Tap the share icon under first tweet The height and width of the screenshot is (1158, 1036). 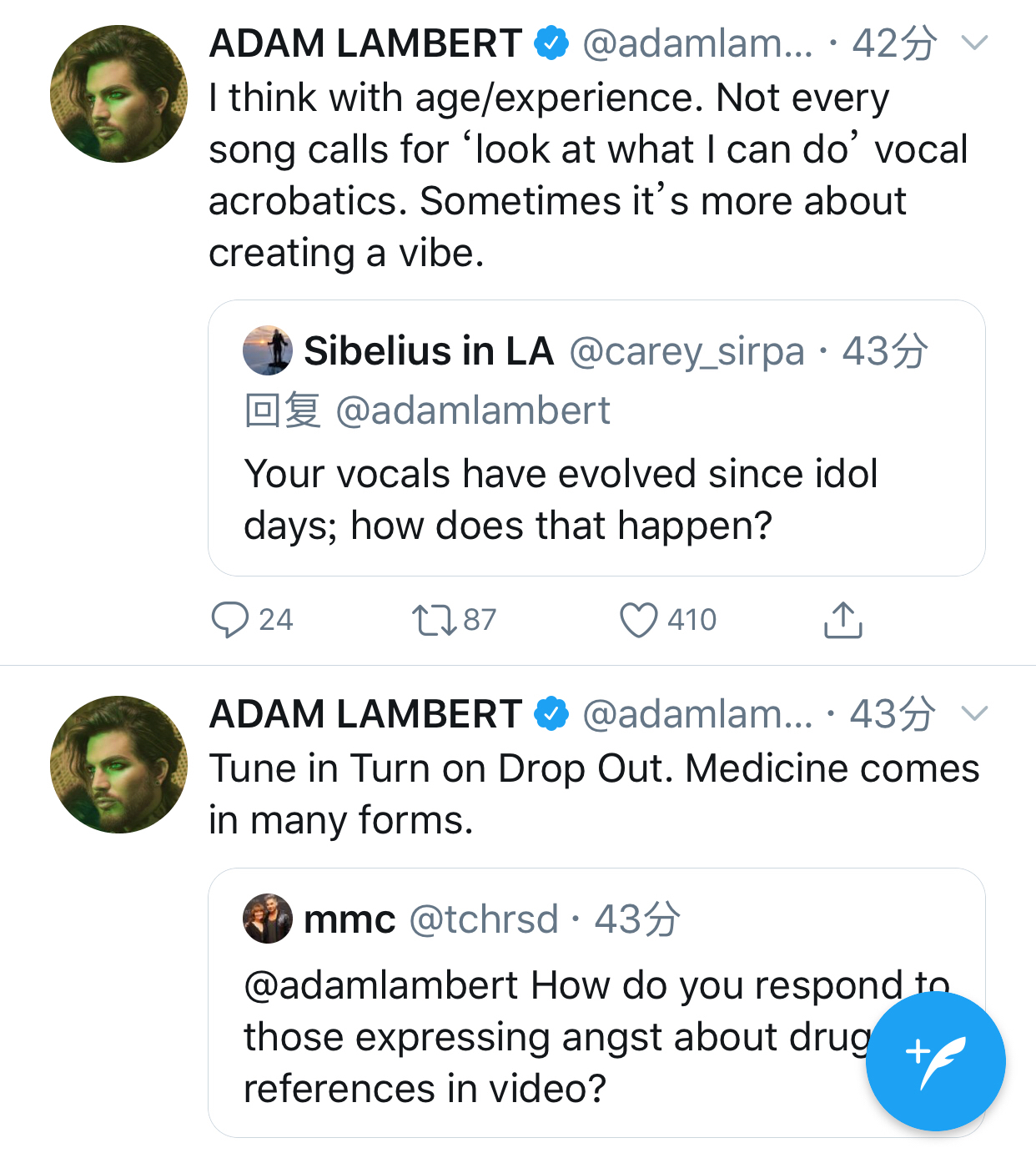(x=843, y=620)
